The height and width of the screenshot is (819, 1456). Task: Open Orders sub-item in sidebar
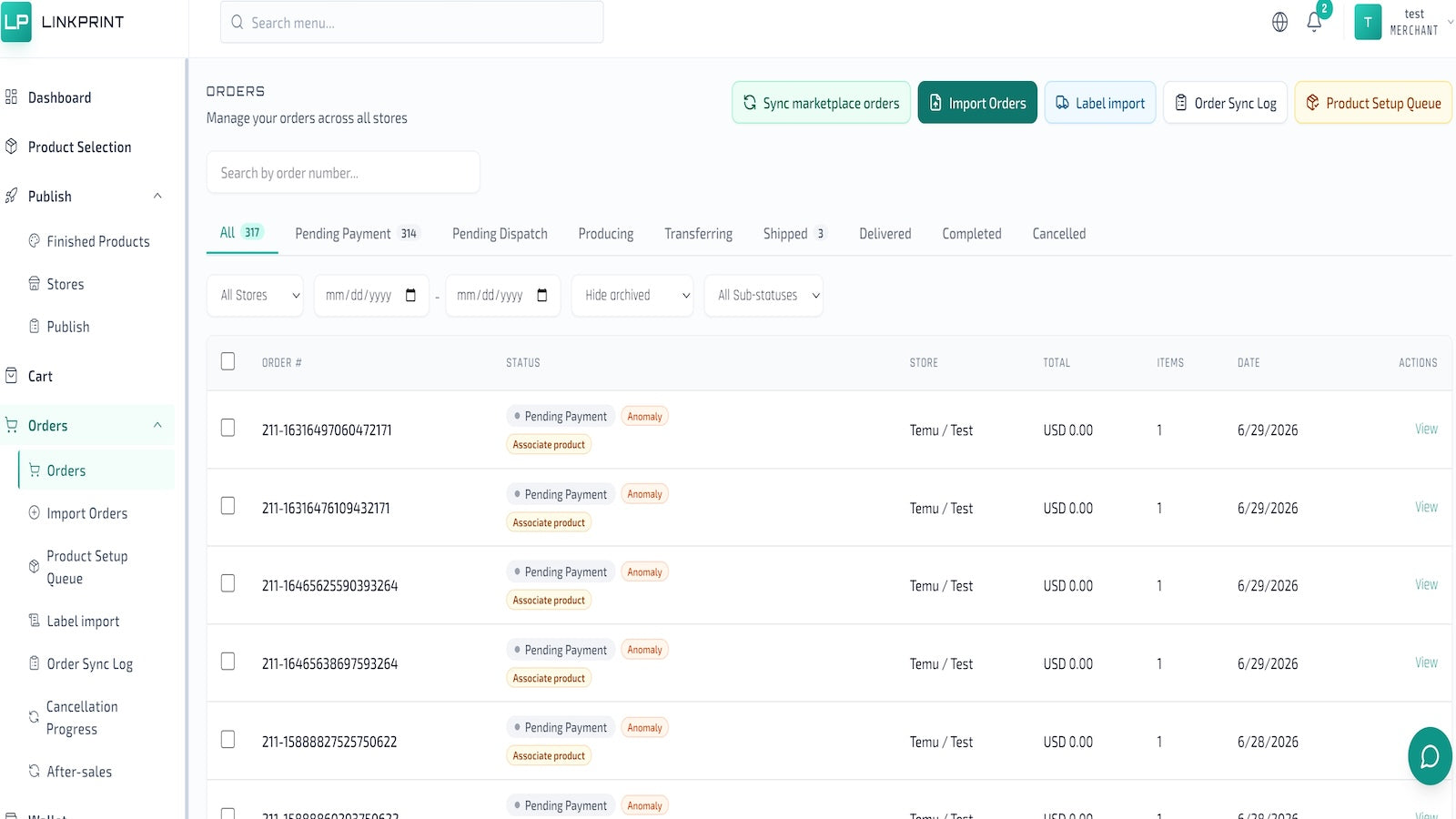click(96, 470)
